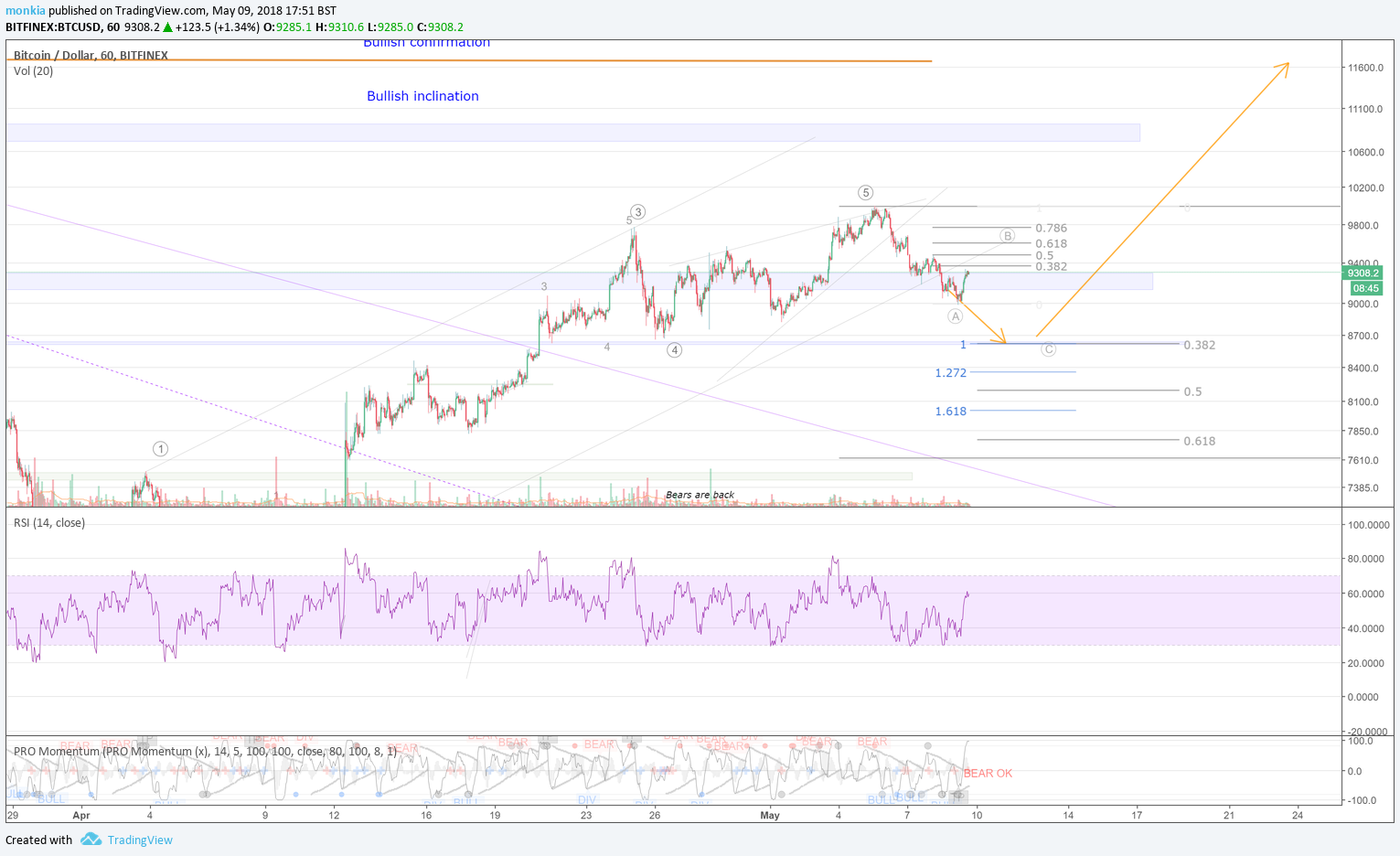Open the TradingView link beside Created with

[x=140, y=840]
